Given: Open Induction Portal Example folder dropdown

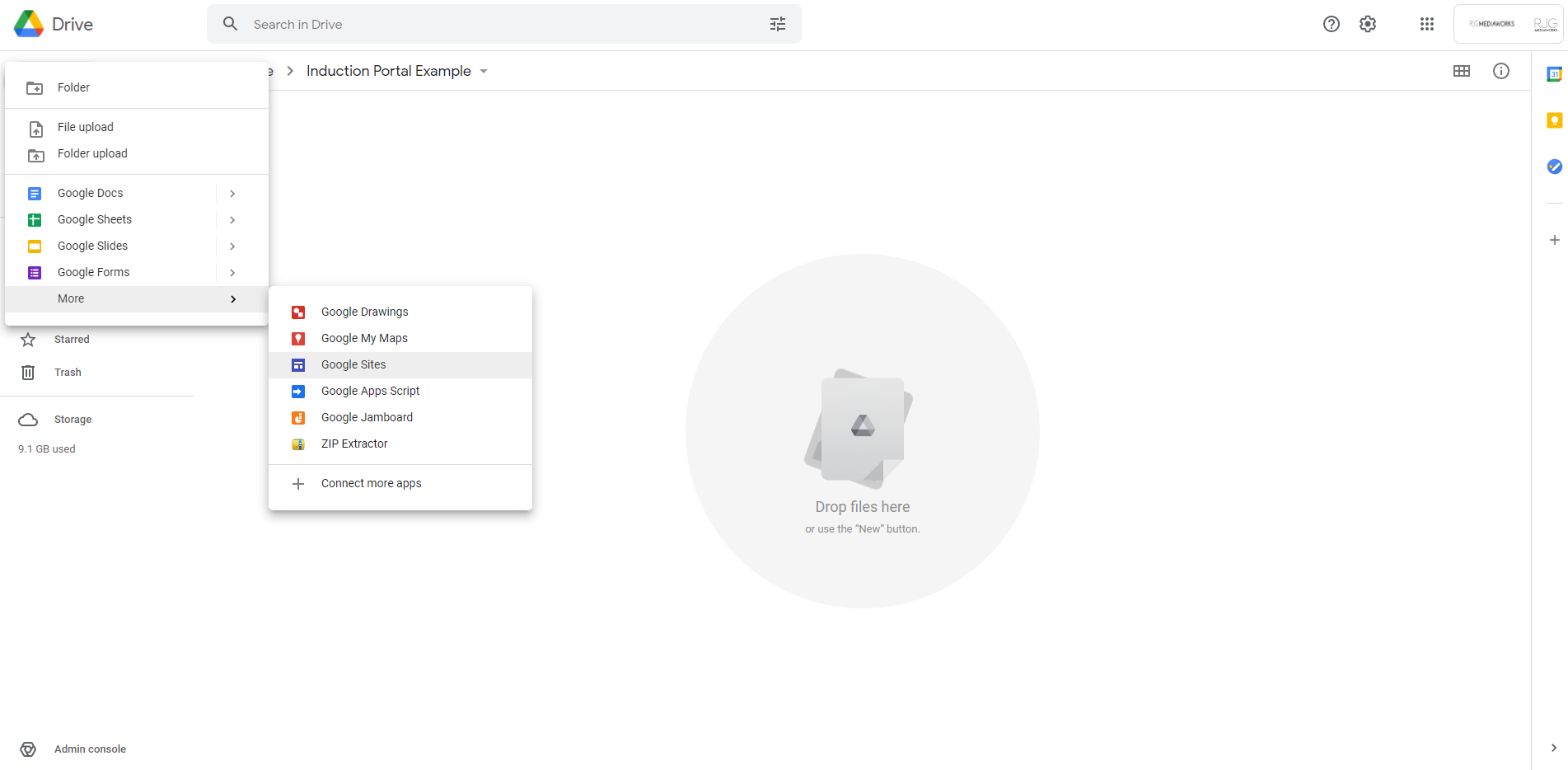Looking at the screenshot, I should pyautogui.click(x=484, y=72).
